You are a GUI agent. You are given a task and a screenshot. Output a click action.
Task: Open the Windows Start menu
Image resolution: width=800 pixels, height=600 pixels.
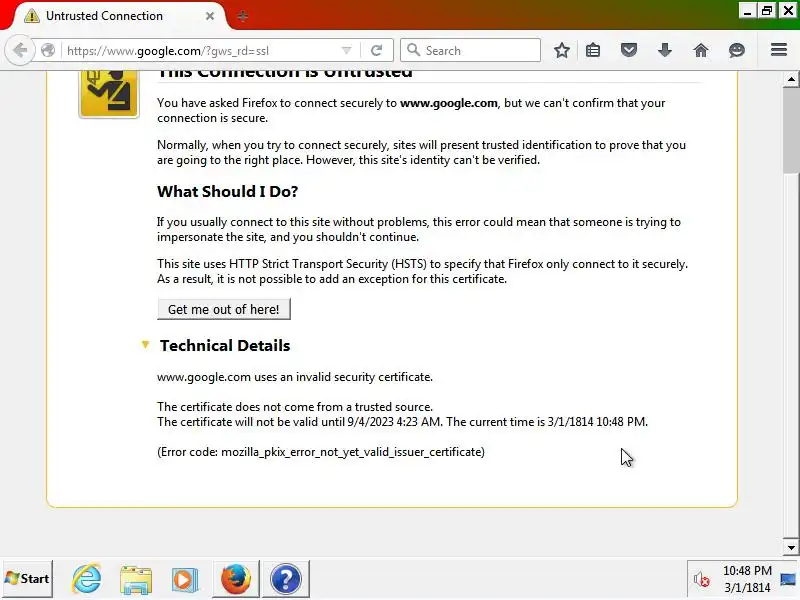pos(27,579)
